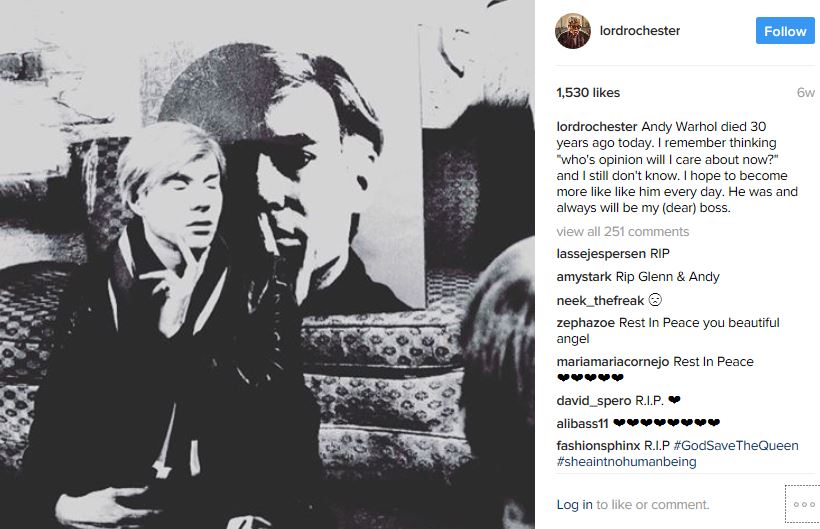Viewport: 820px width, 529px height.
Task: Open lordrochester's profile picture avatar
Action: [x=573, y=31]
